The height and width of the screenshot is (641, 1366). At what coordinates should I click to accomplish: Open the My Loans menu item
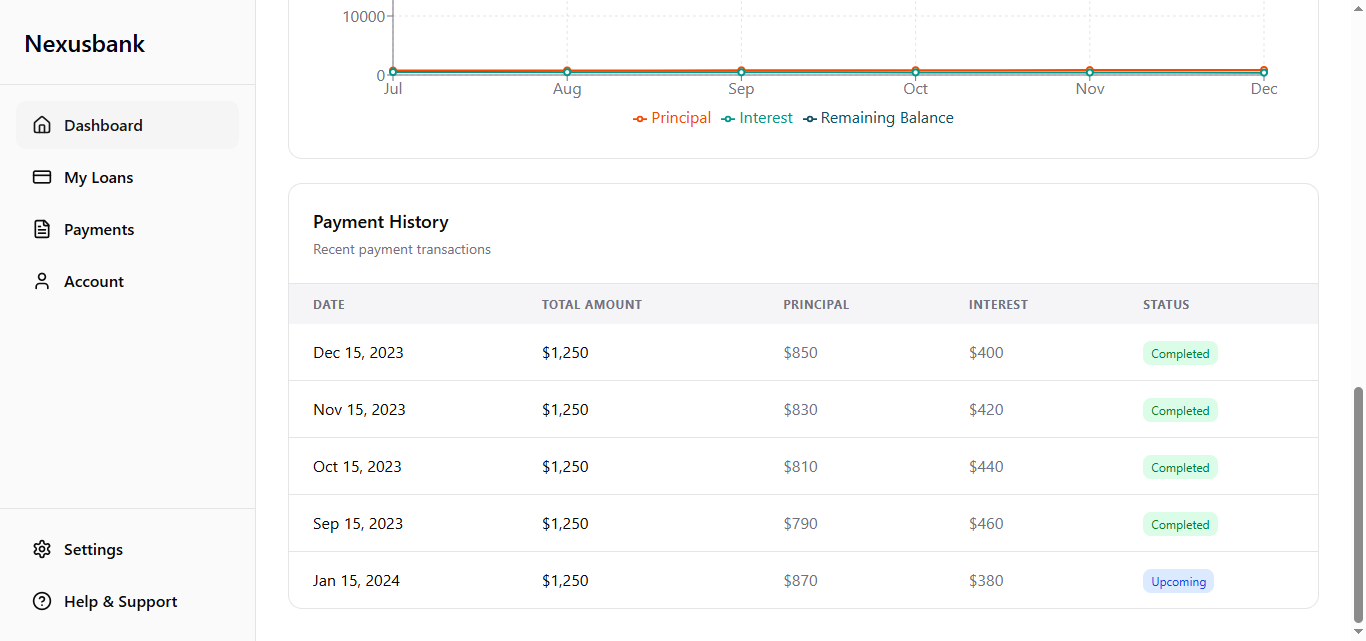click(x=99, y=177)
